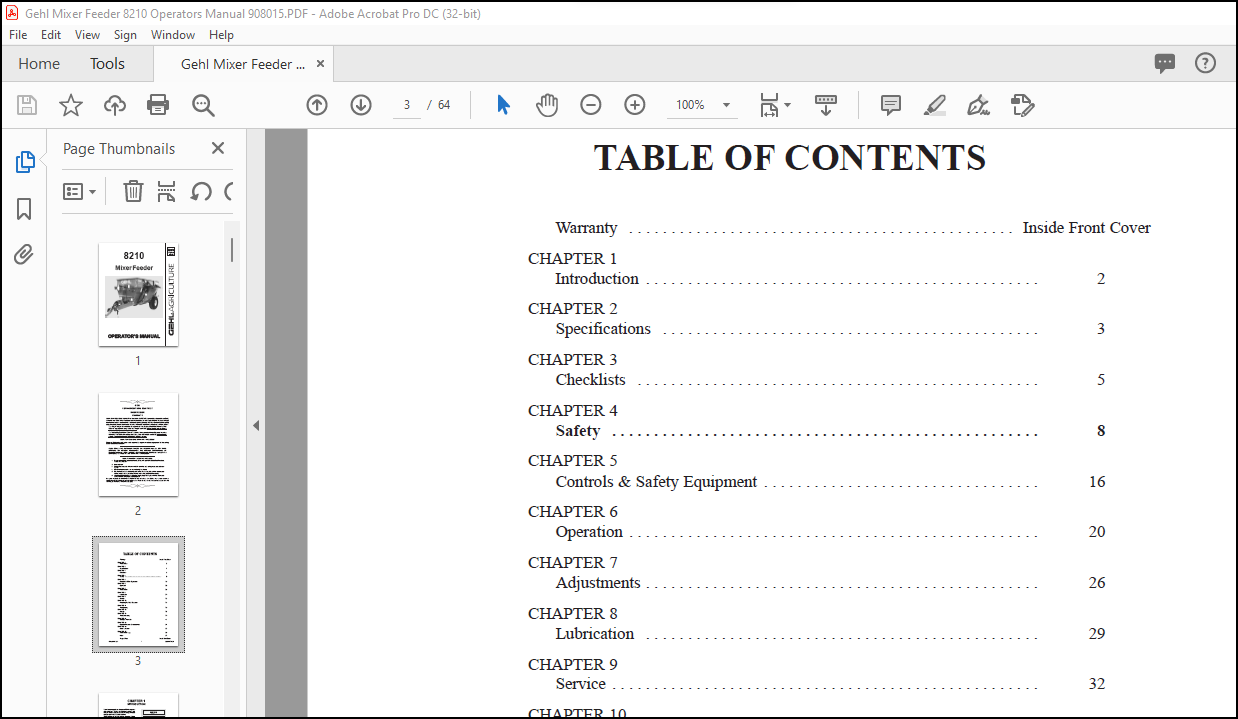This screenshot has width=1238, height=719.
Task: Click the Service contents entry
Action: [x=581, y=684]
